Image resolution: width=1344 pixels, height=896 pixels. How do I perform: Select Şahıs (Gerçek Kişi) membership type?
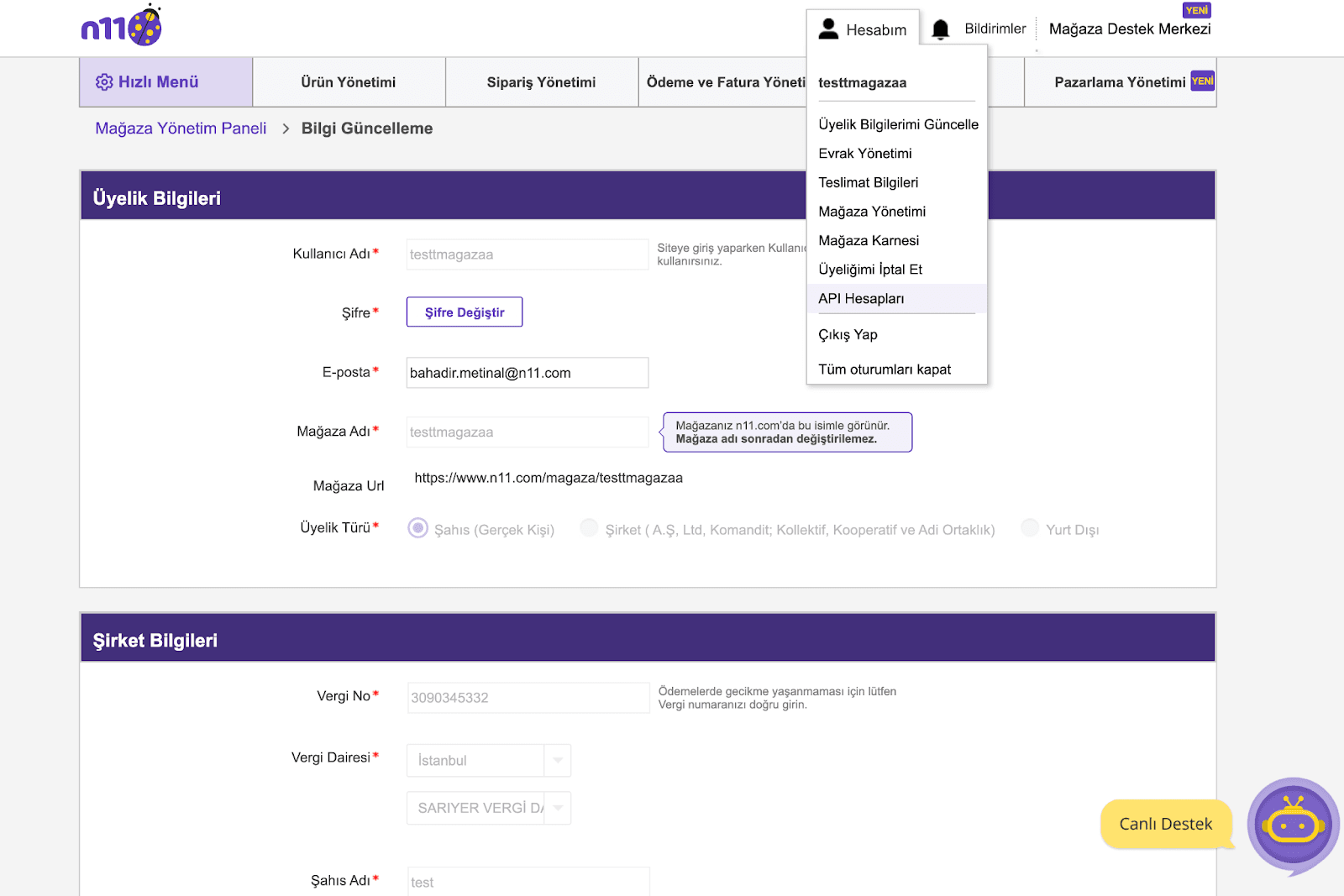click(x=417, y=528)
